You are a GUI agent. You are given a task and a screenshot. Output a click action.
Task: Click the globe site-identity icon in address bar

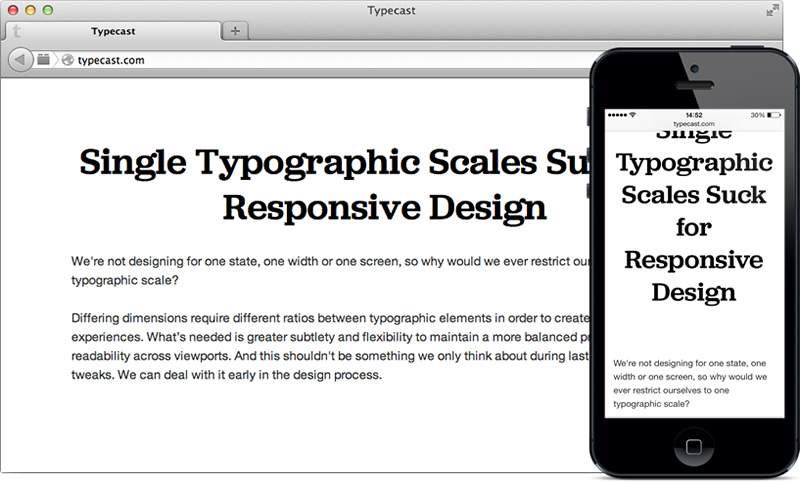tap(68, 60)
